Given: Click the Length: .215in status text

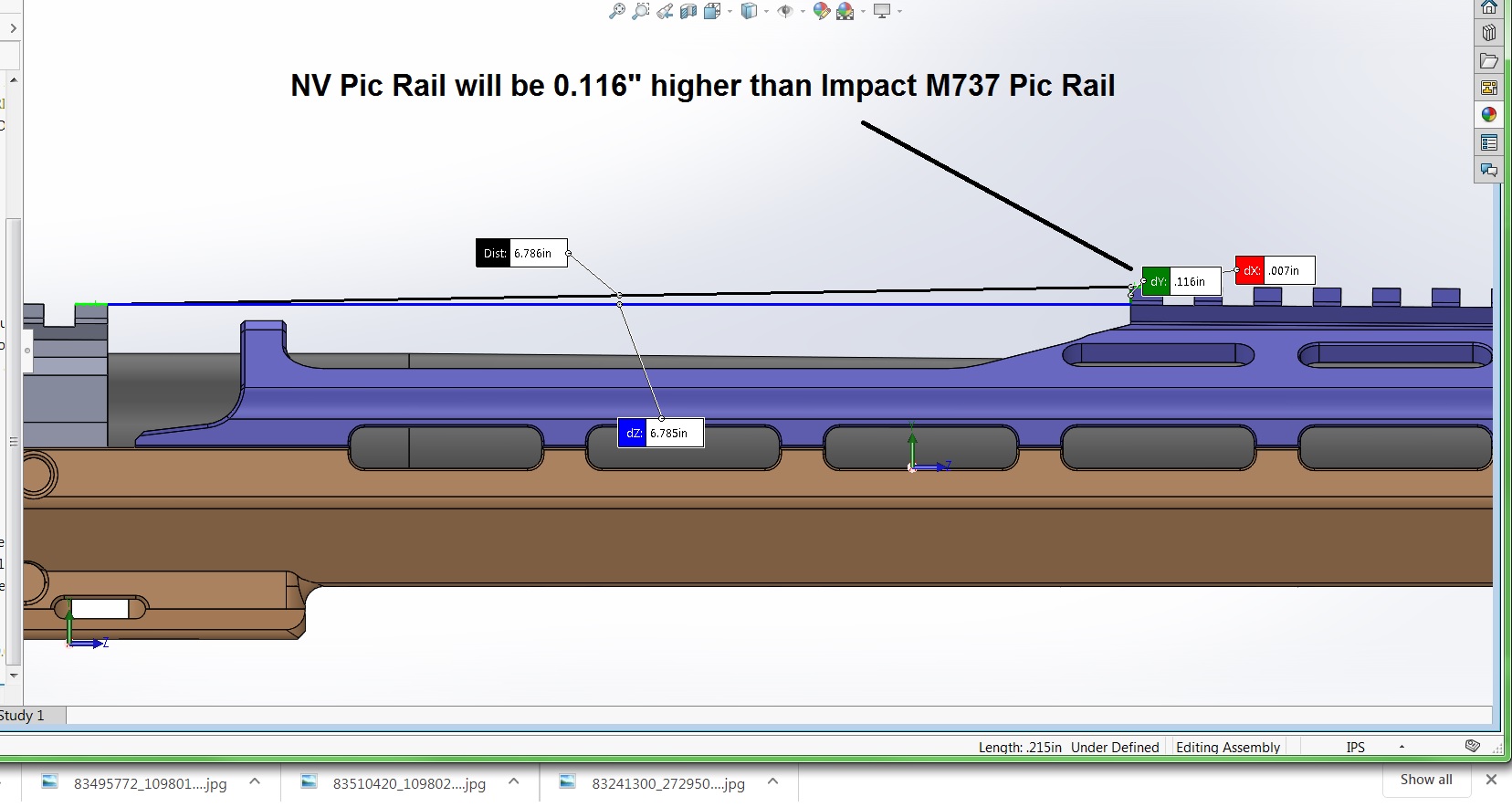Looking at the screenshot, I should tap(1020, 747).
